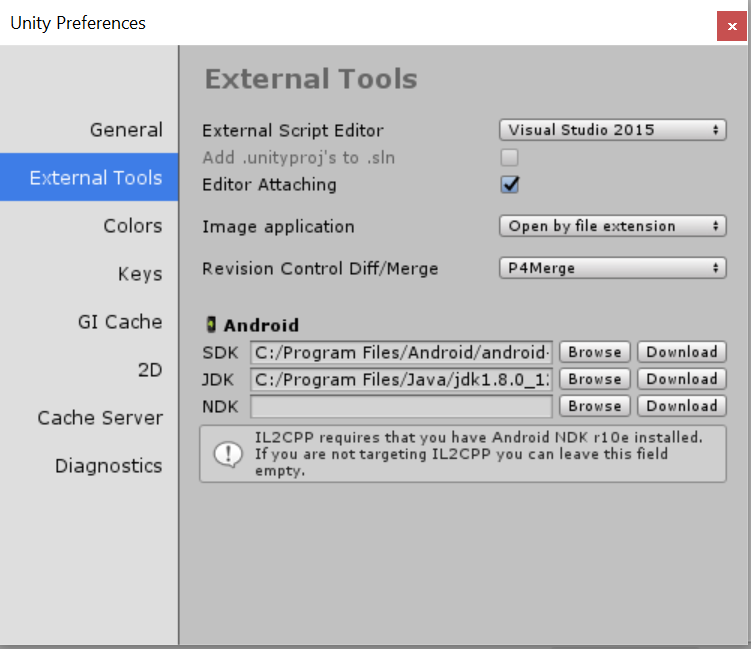751x649 pixels.
Task: Click the empty NDK path field
Action: tap(401, 406)
